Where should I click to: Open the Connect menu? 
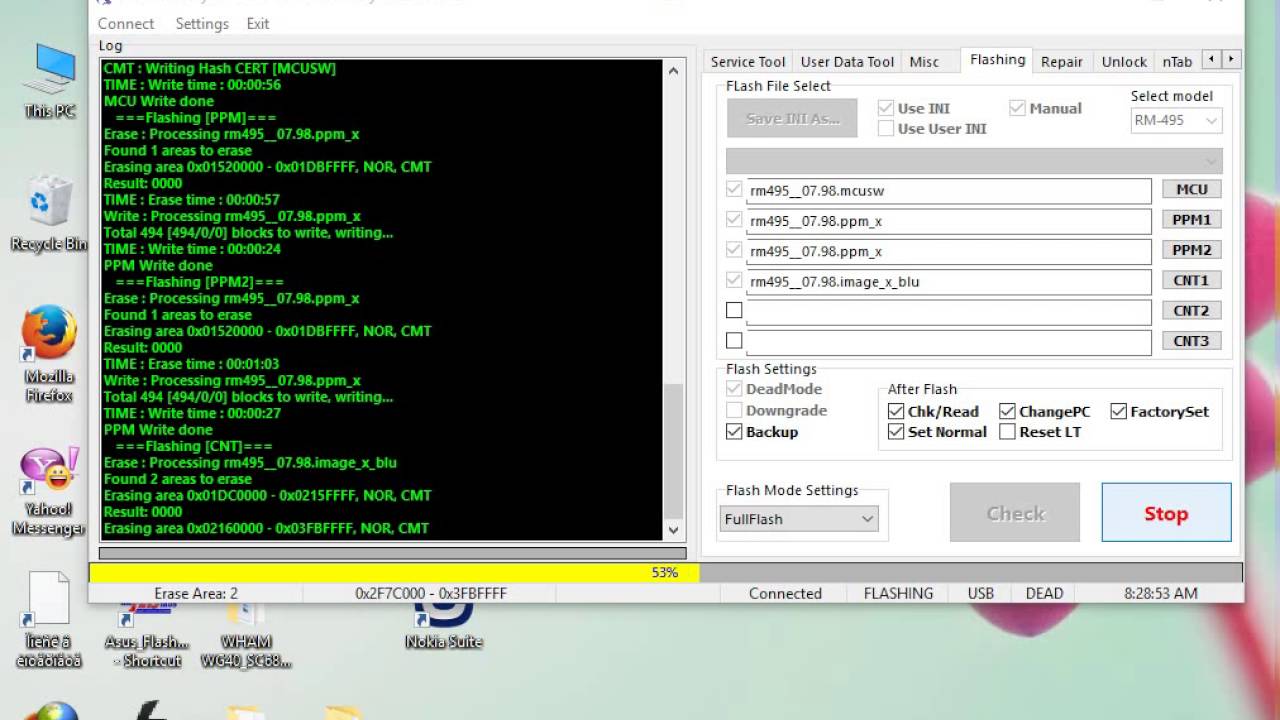[x=126, y=23]
